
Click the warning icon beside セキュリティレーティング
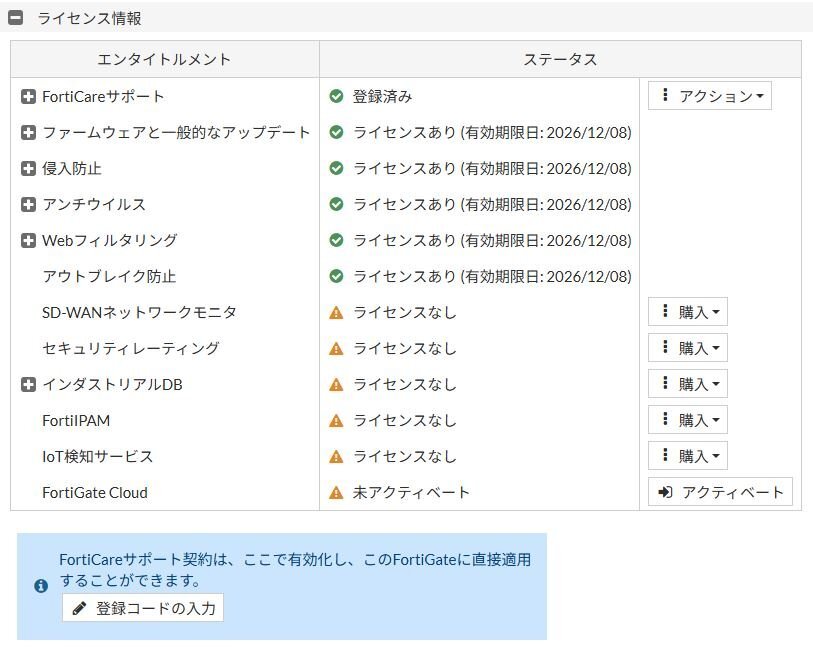tap(336, 348)
